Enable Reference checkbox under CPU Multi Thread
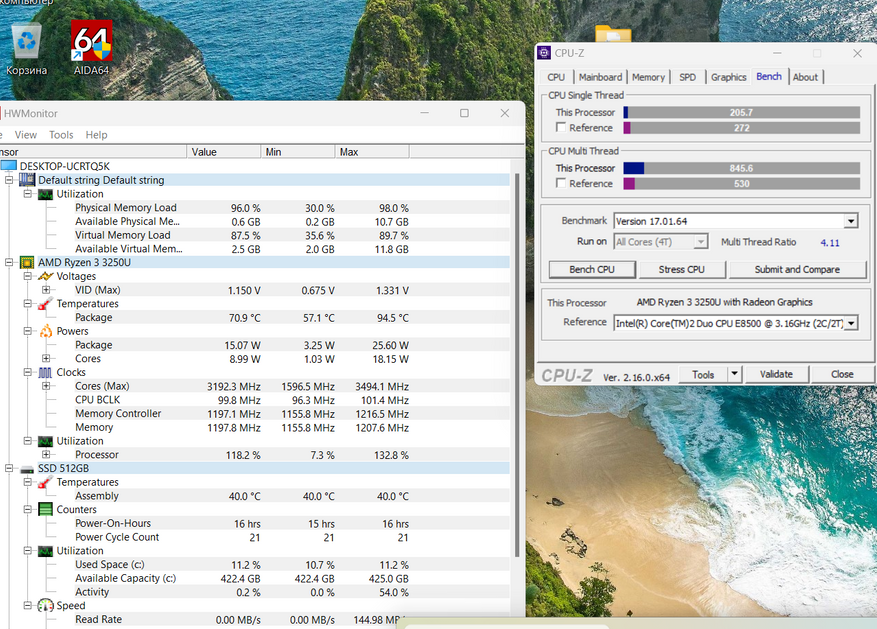The height and width of the screenshot is (629, 877). tap(561, 184)
